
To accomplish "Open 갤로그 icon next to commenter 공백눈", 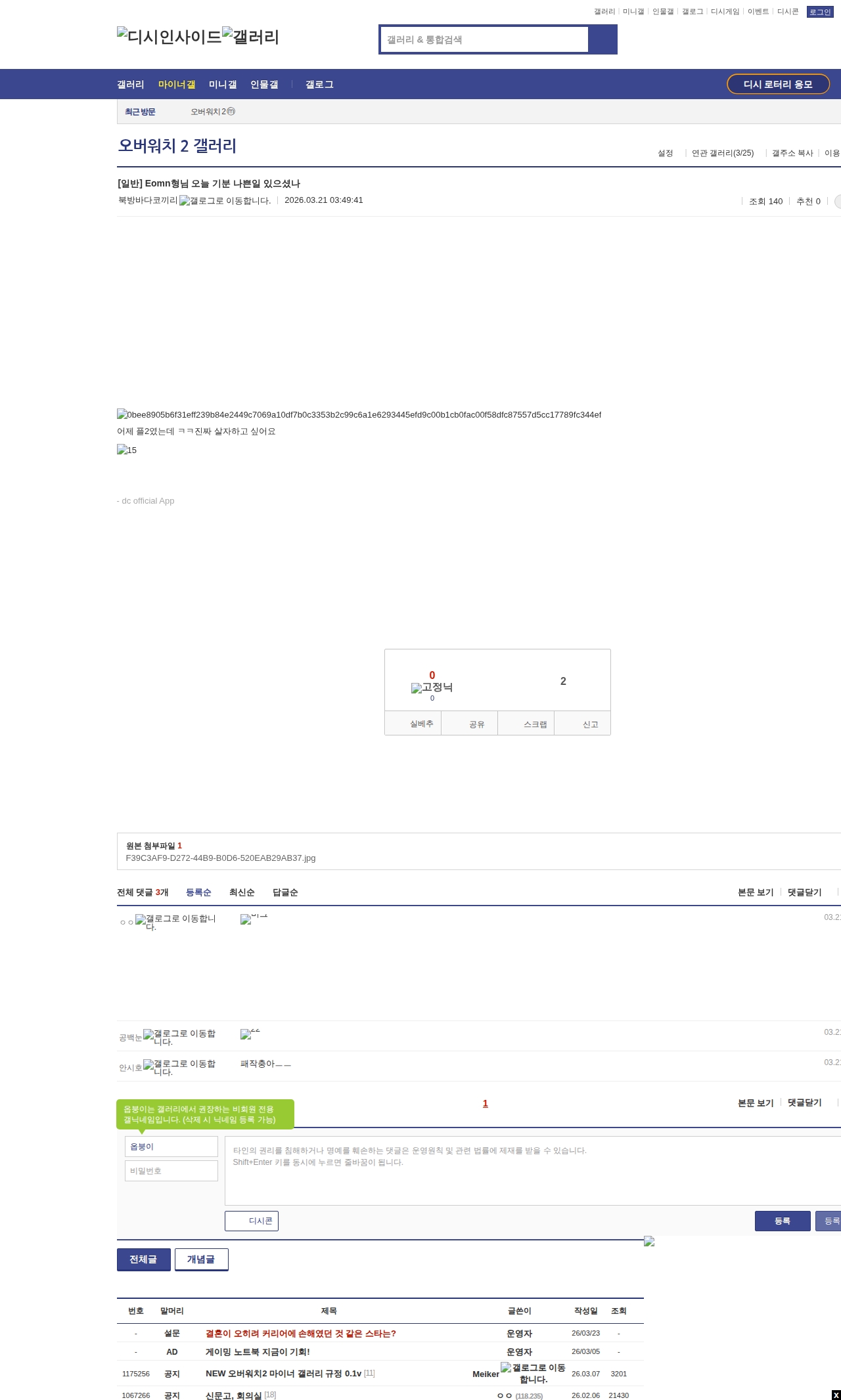I will [x=179, y=1038].
